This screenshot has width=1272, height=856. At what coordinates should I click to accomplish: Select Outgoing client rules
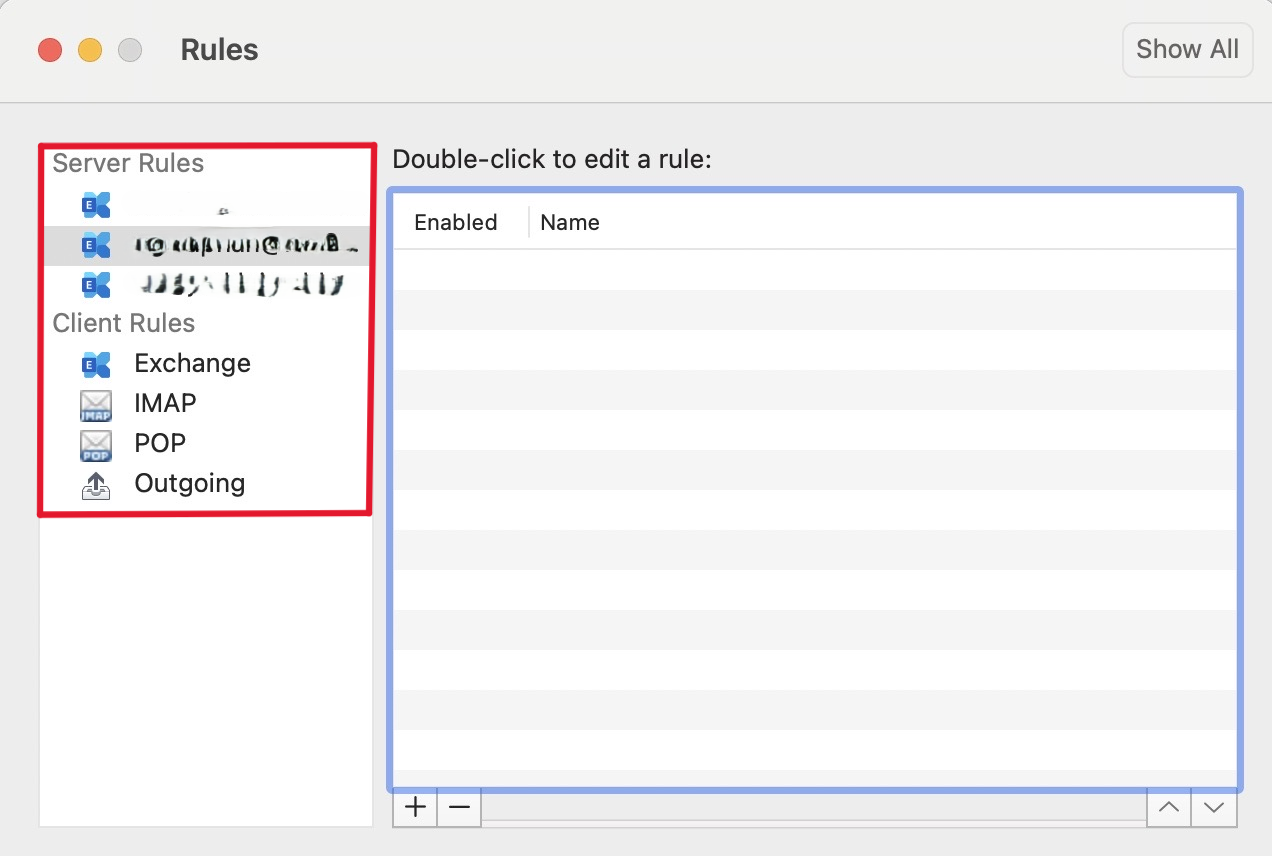point(190,484)
